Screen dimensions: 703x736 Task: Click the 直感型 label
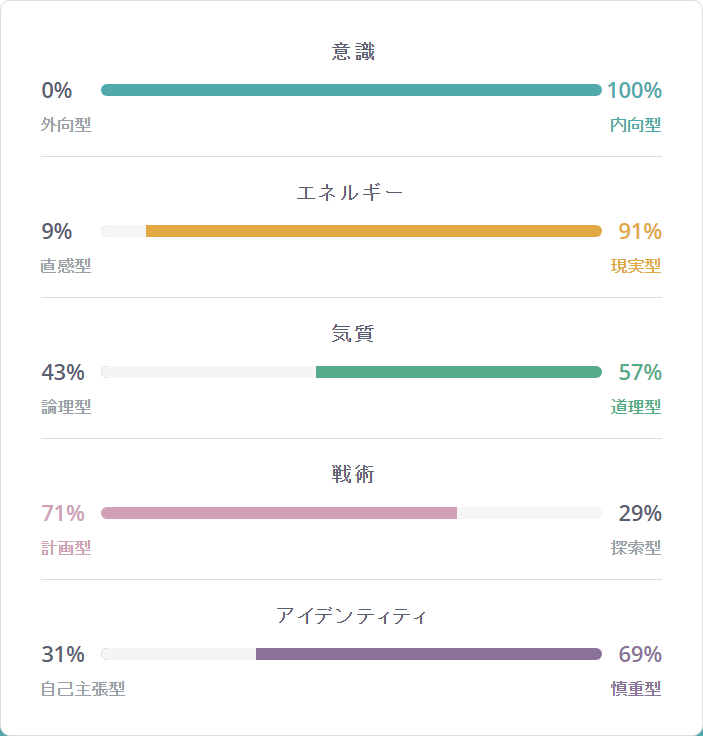tap(66, 266)
